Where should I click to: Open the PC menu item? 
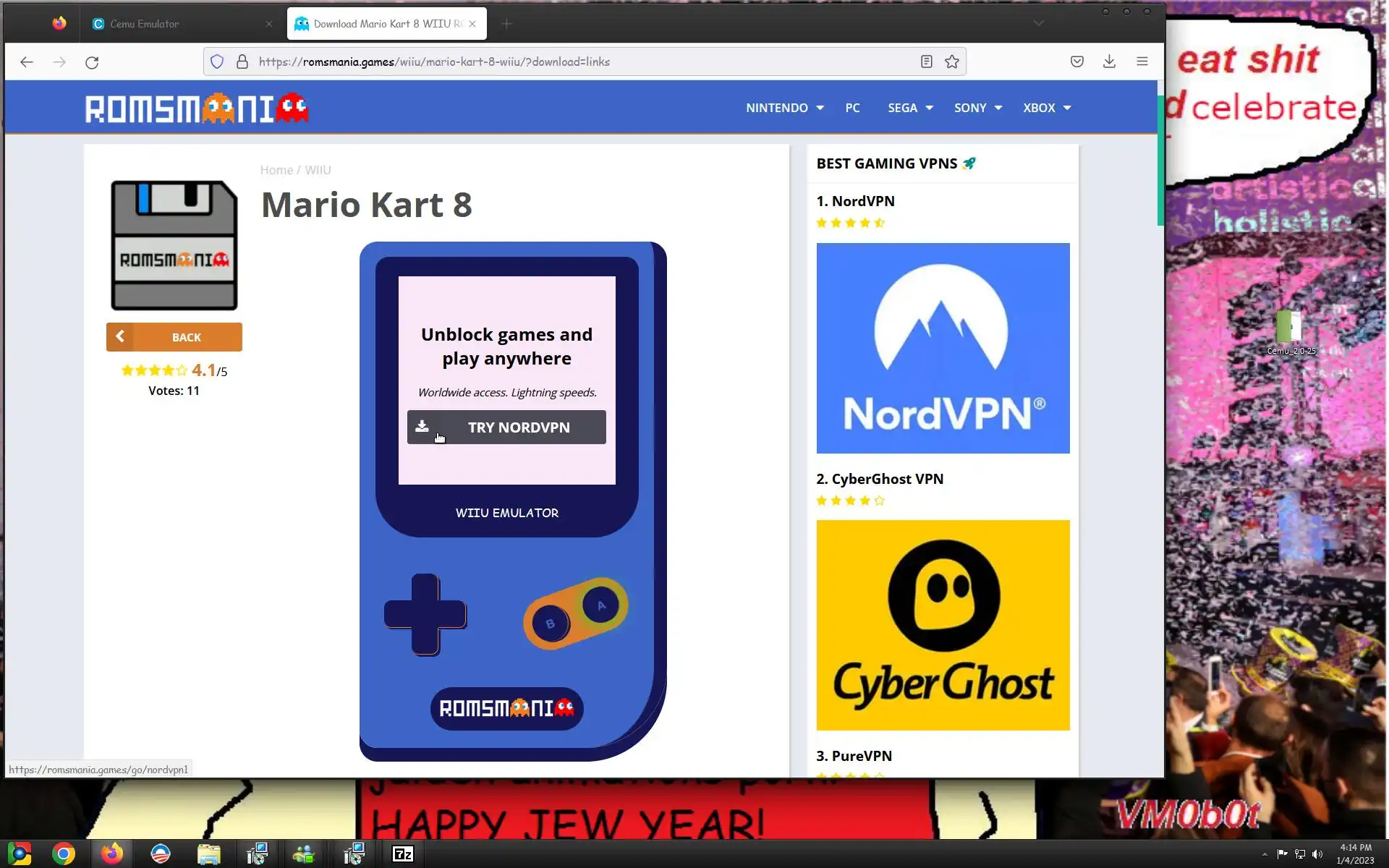(x=852, y=108)
